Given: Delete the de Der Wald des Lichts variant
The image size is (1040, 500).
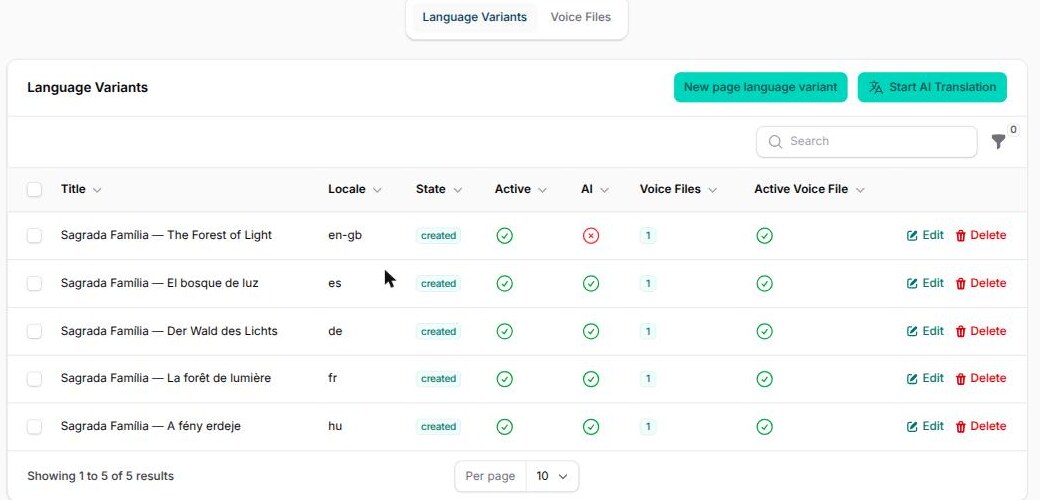Looking at the screenshot, I should [x=980, y=331].
